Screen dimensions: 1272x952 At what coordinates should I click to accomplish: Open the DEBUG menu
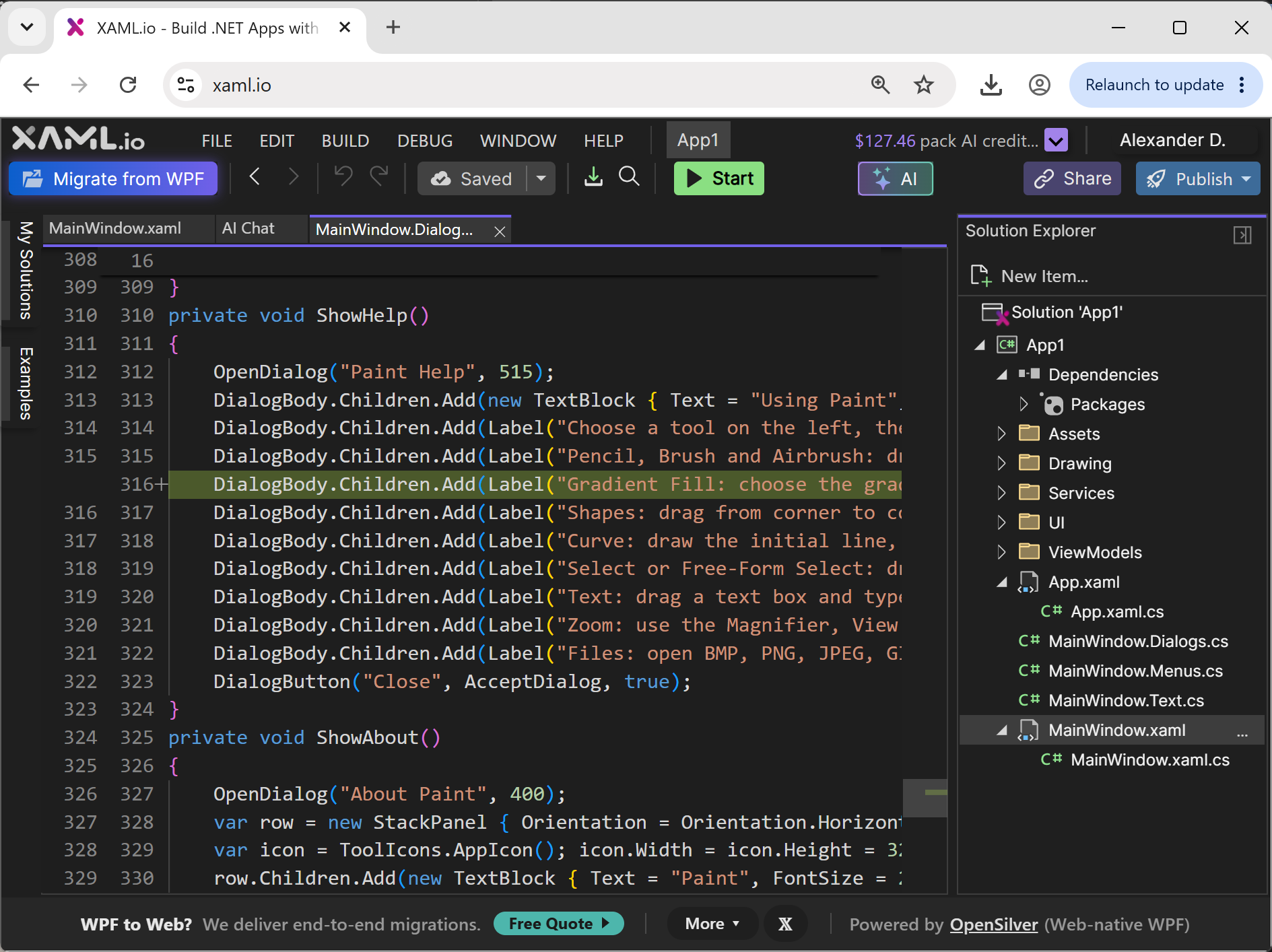(425, 141)
